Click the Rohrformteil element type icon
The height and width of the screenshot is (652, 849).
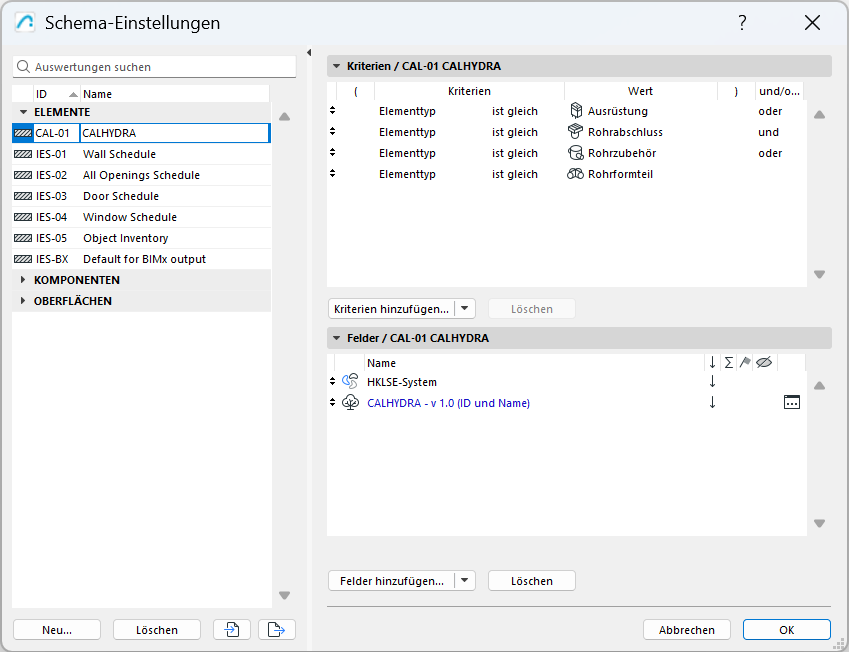pos(575,174)
